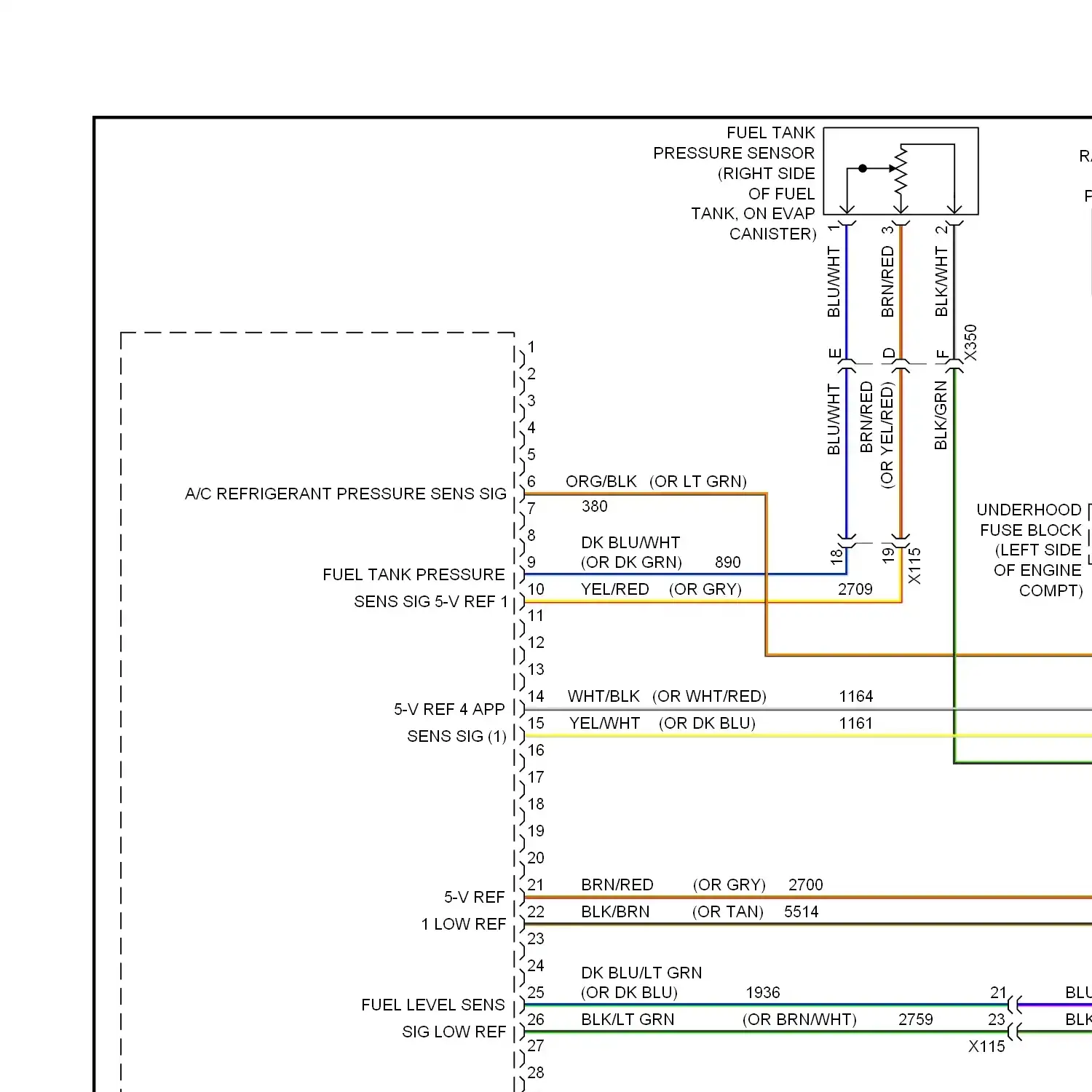Click module pin number 6

point(531,481)
